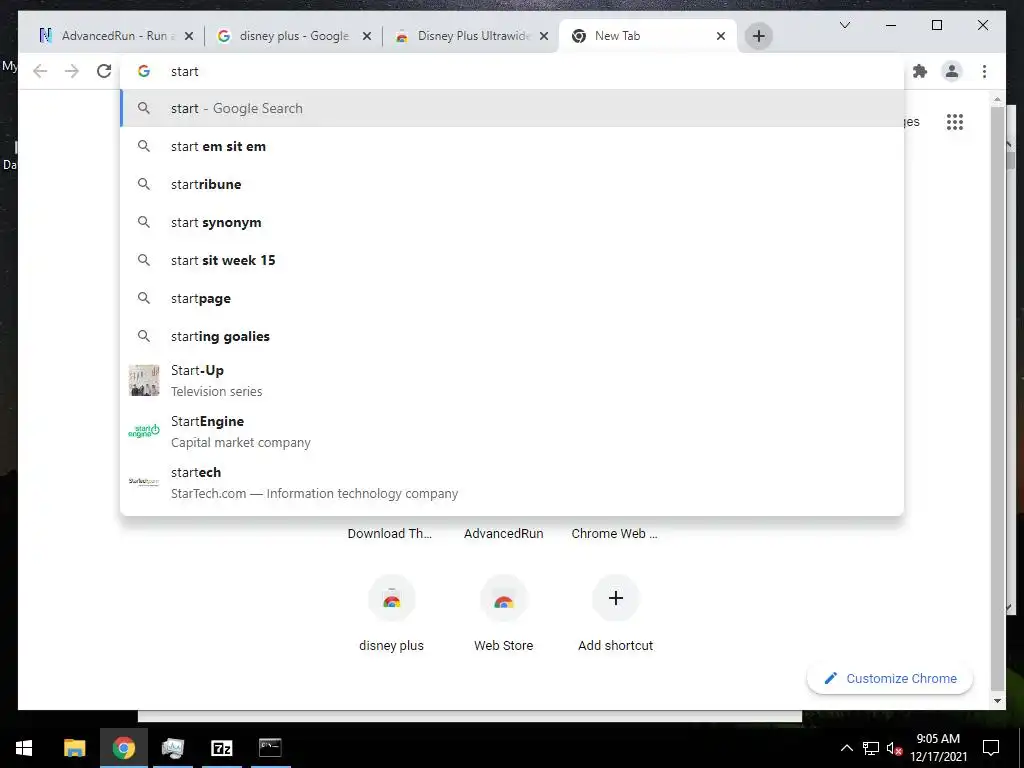Open the three-dot Chrome menu
Viewport: 1024px width, 768px height.
(x=984, y=71)
